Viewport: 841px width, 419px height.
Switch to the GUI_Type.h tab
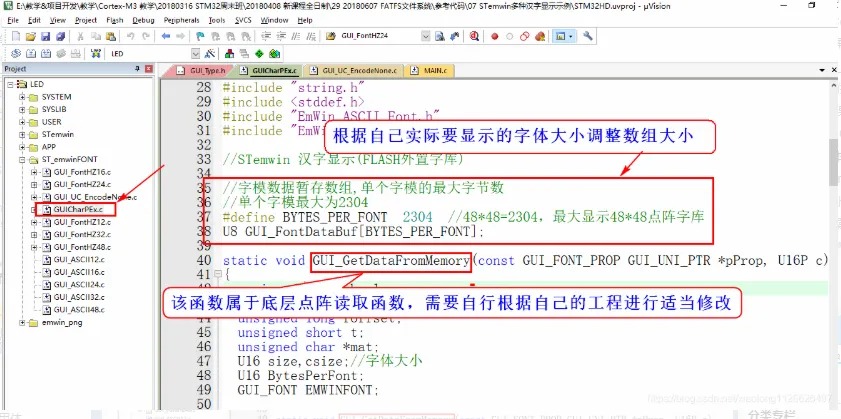coord(202,70)
